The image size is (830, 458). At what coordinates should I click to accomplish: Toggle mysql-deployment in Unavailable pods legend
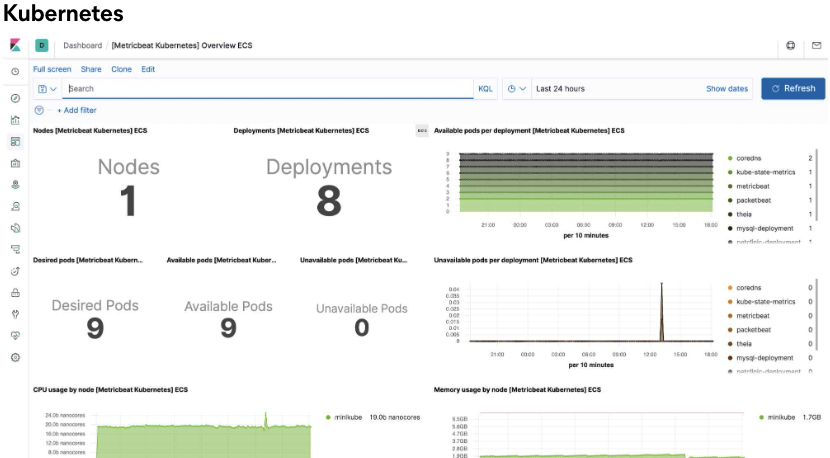(765, 358)
